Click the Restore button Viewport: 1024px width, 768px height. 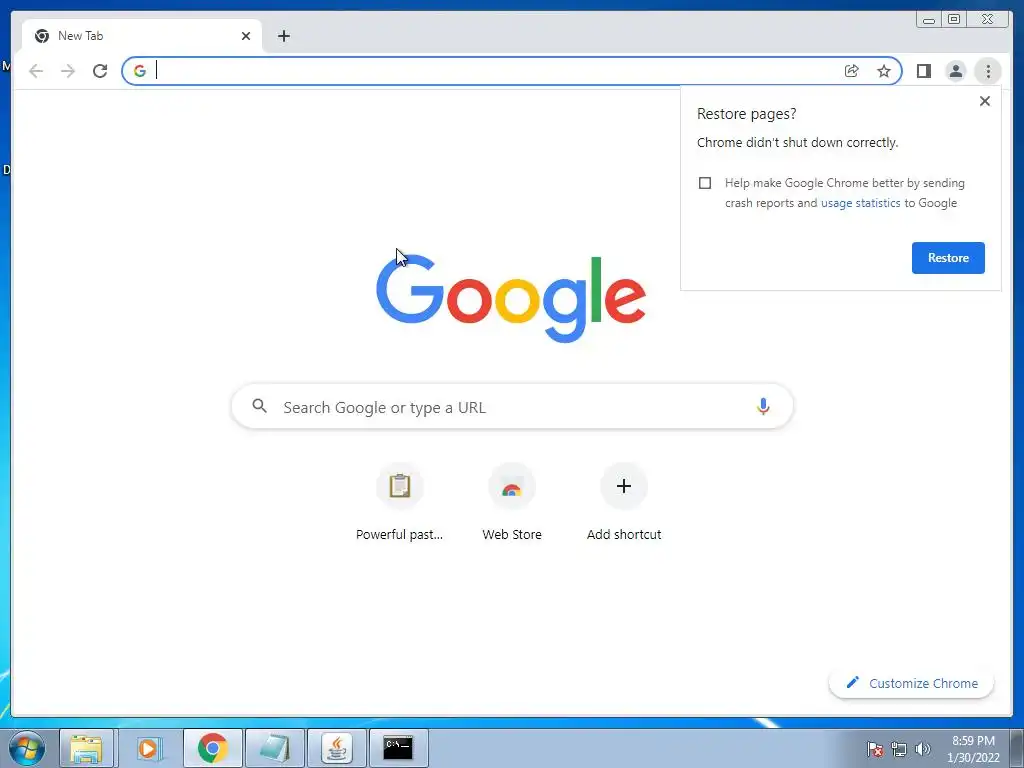pyautogui.click(x=948, y=258)
